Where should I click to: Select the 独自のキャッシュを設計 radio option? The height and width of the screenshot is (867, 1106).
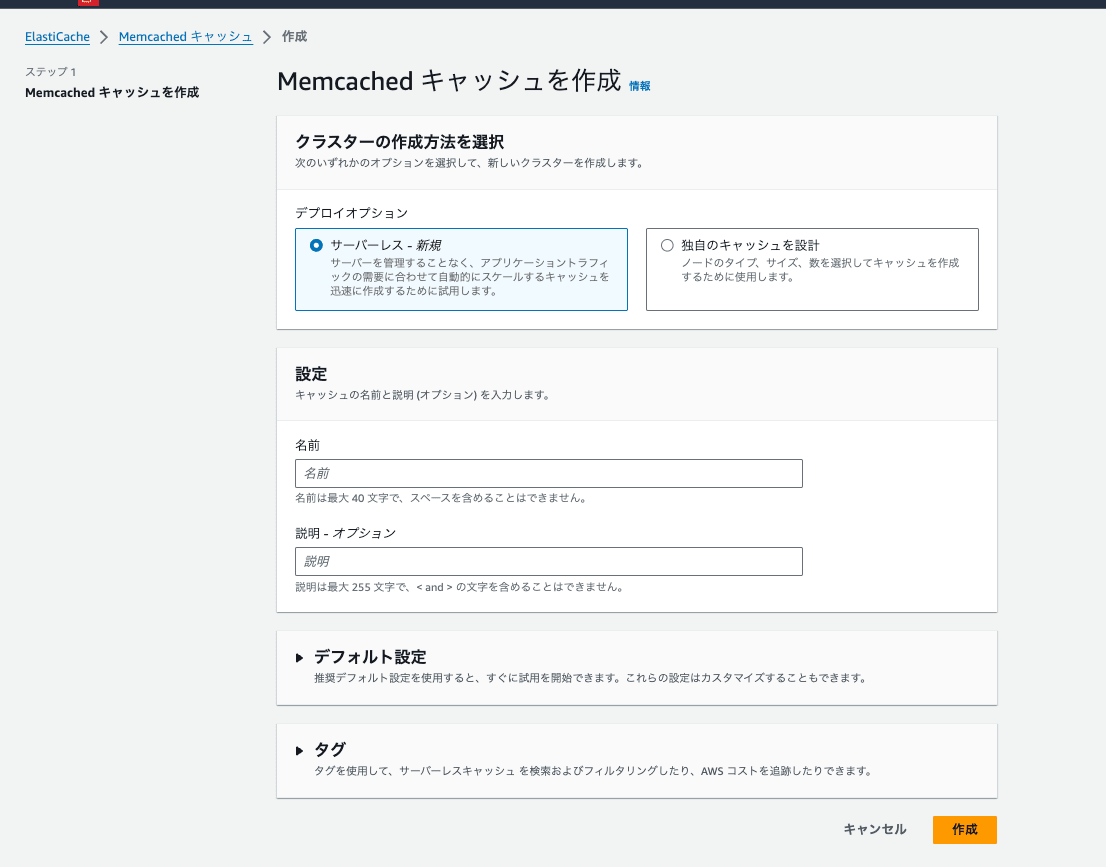tap(667, 245)
